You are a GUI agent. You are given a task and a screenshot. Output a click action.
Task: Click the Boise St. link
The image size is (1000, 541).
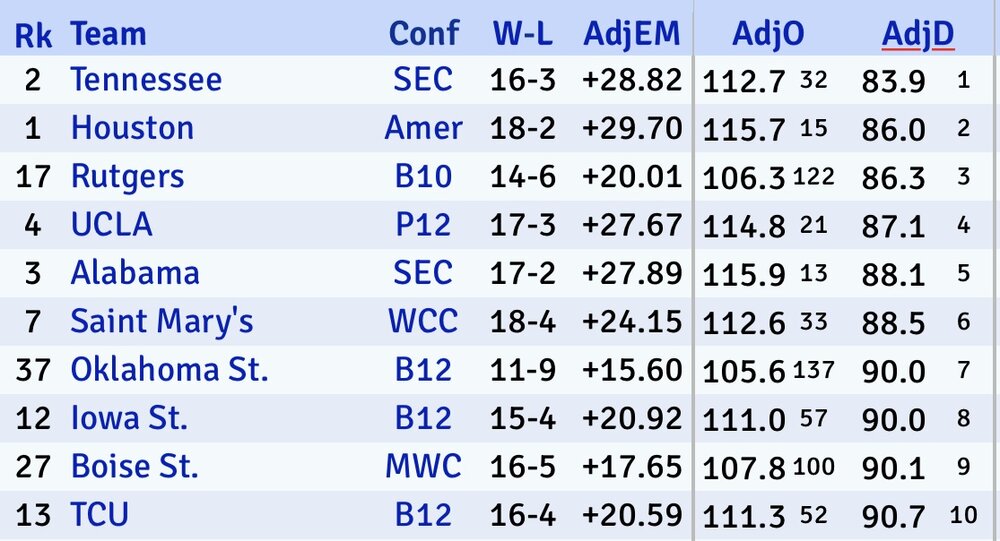coord(134,466)
